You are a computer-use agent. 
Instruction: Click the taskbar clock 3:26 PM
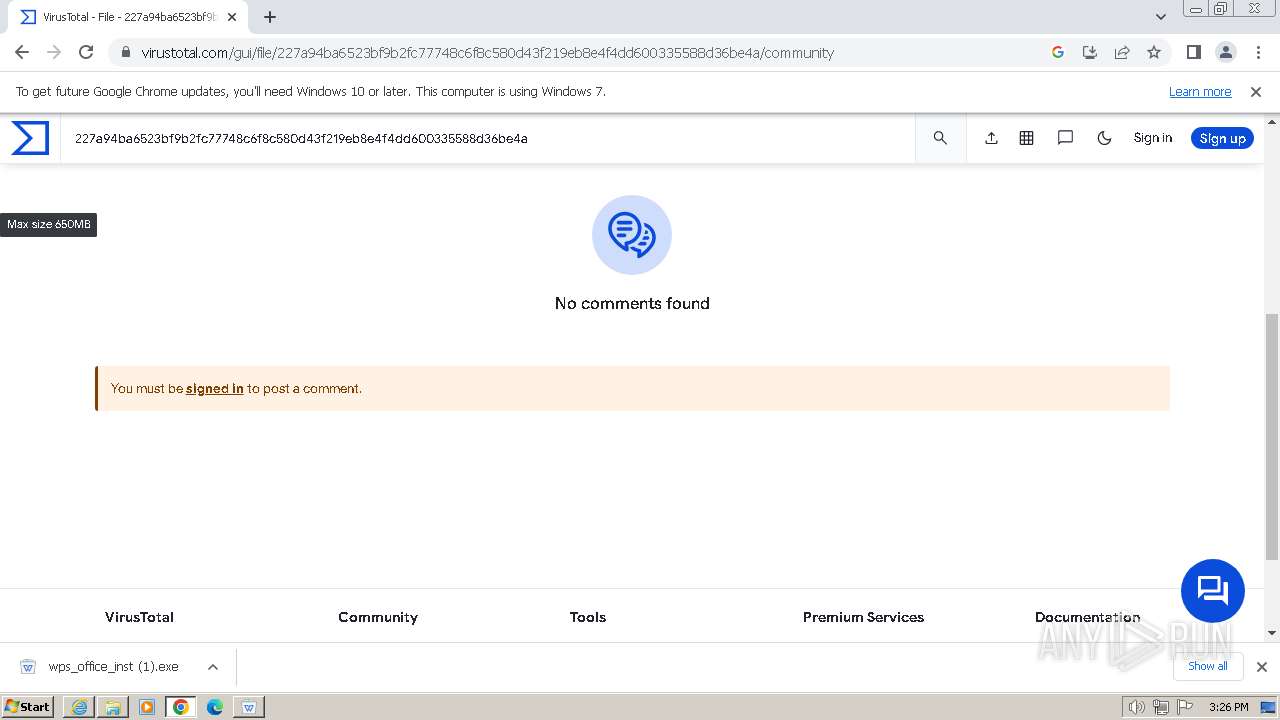pos(1228,707)
